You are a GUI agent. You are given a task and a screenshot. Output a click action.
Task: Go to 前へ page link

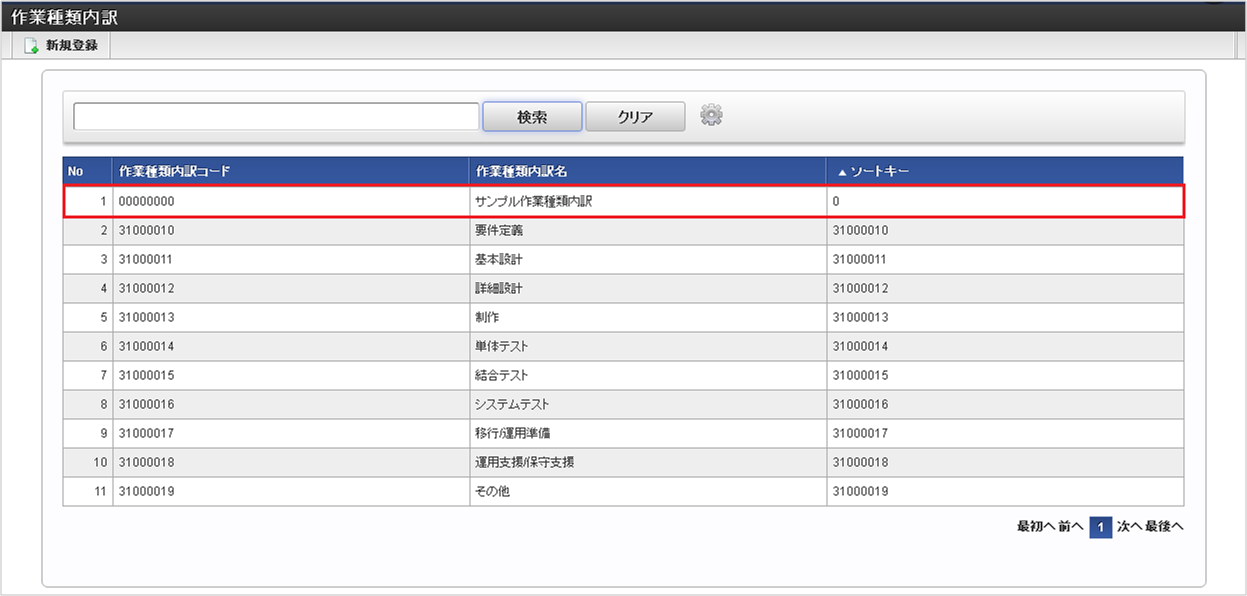tap(1070, 527)
